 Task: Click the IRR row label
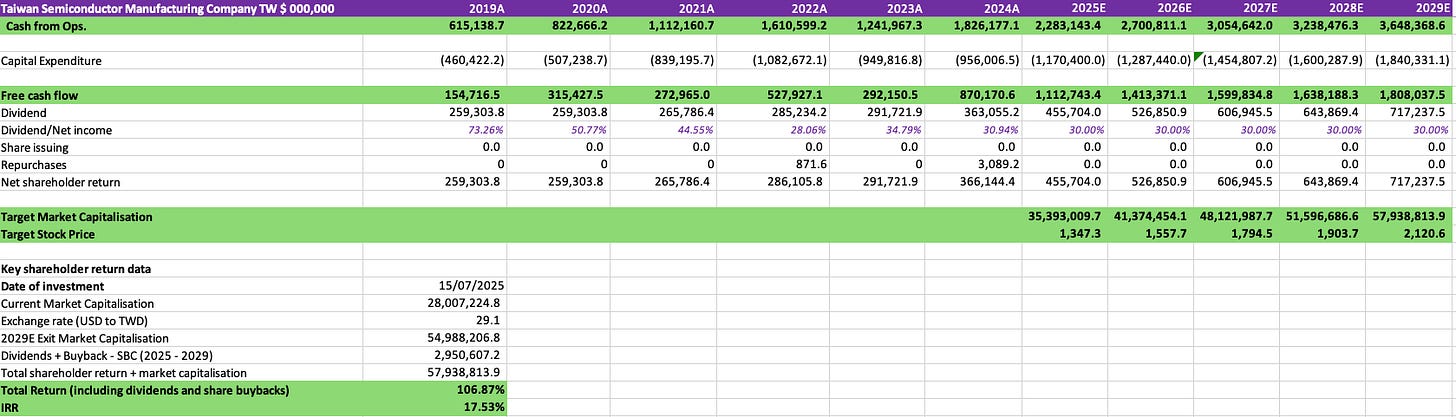[x=10, y=406]
